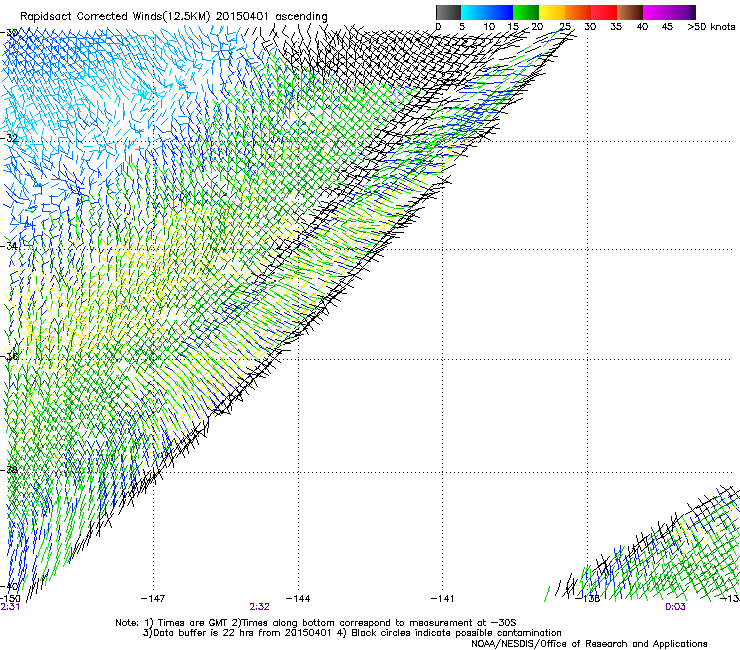
Task: Select the yellow 20-25 knots legend color
Action: [x=552, y=12]
